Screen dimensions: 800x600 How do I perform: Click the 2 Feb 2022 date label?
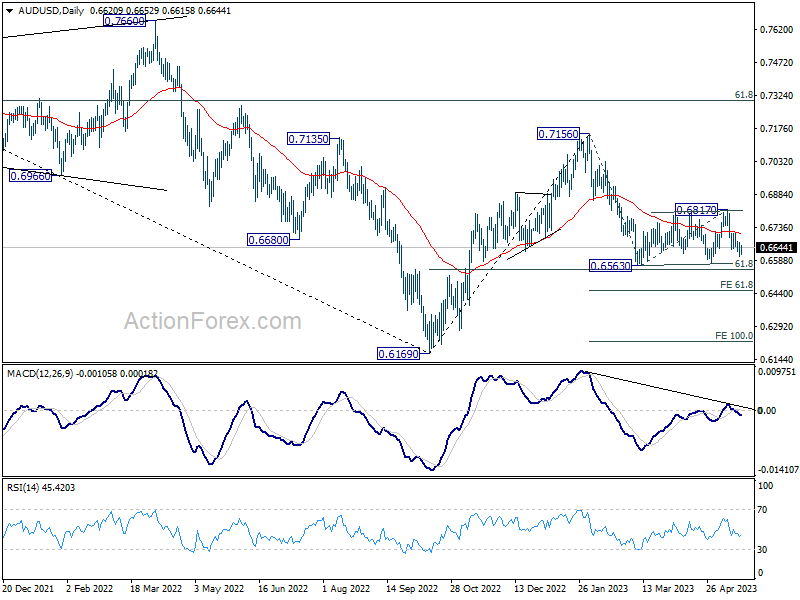[x=90, y=589]
